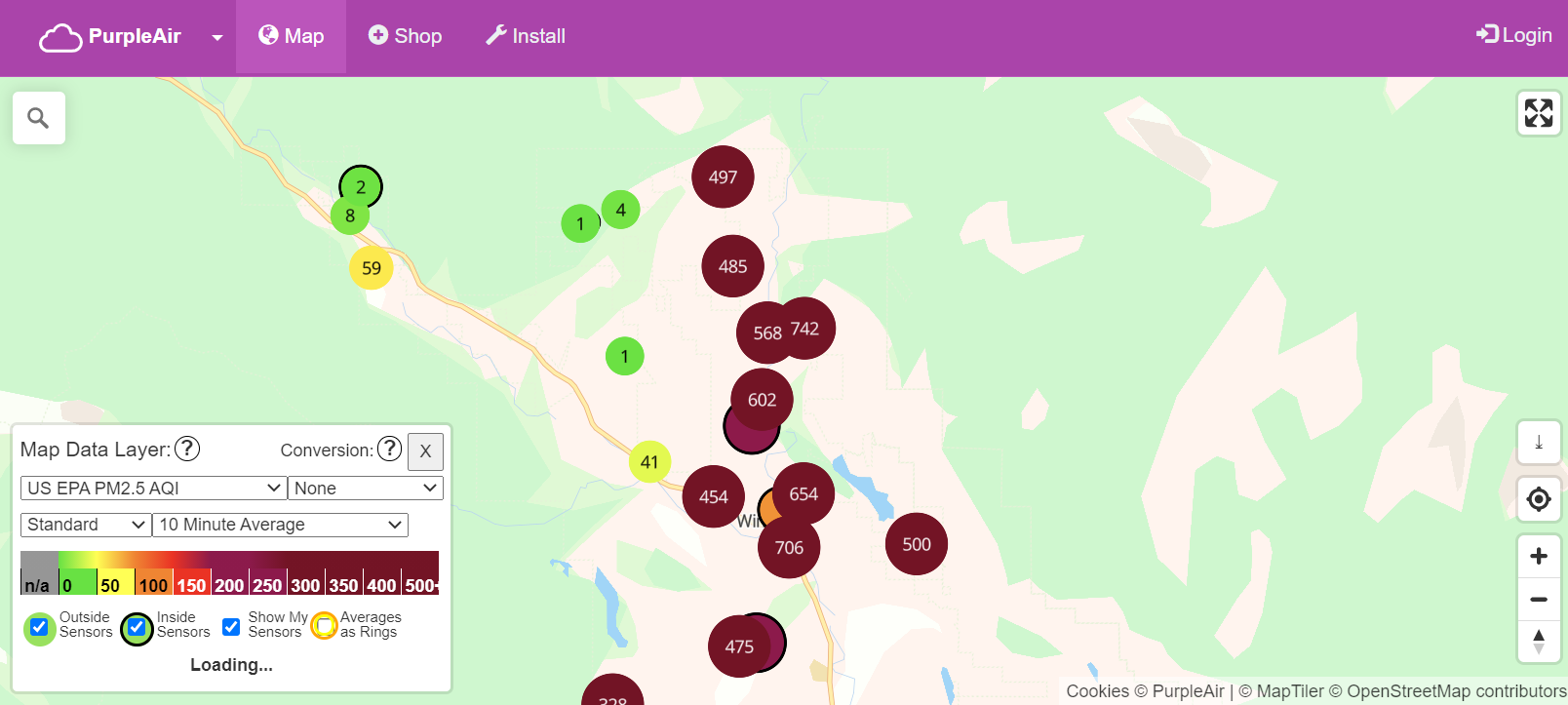Enter fullscreen map view
Screen dimensions: 1568x705
pyautogui.click(x=1539, y=113)
